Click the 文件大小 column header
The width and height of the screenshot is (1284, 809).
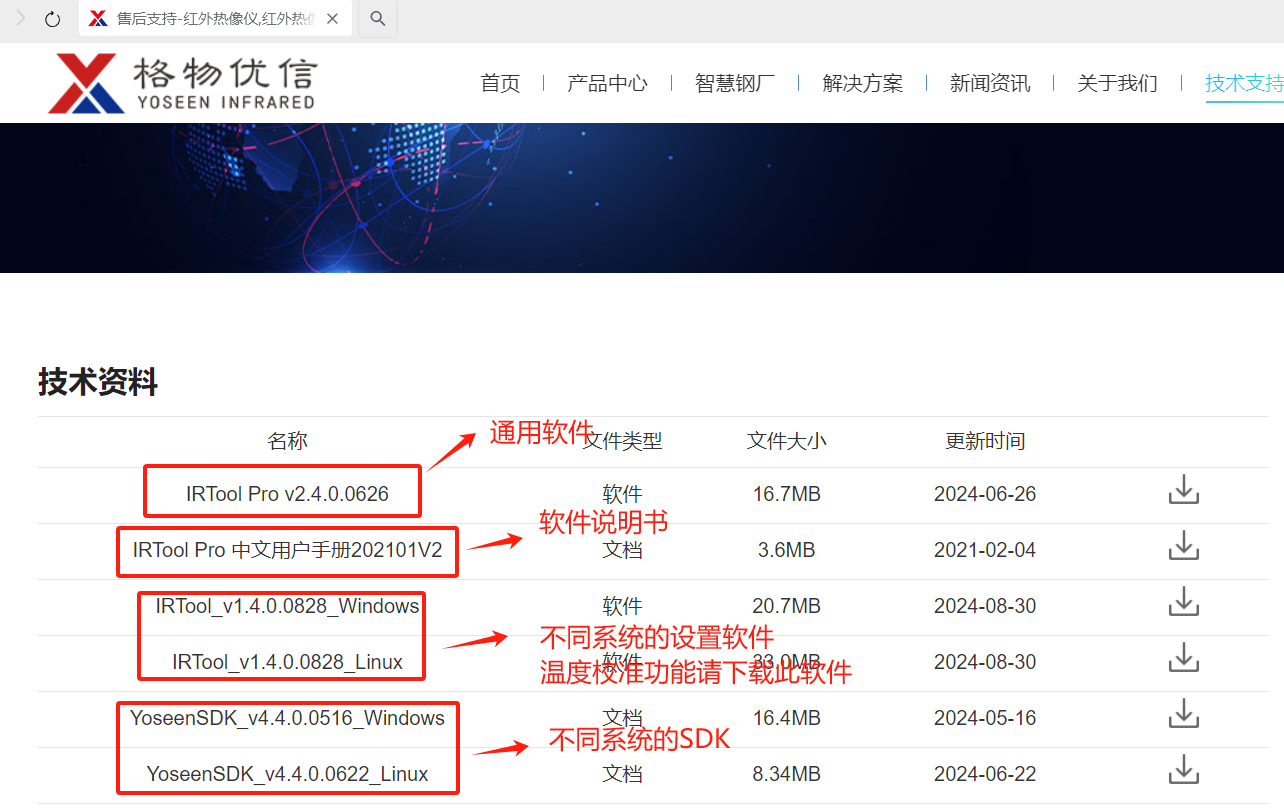(786, 441)
